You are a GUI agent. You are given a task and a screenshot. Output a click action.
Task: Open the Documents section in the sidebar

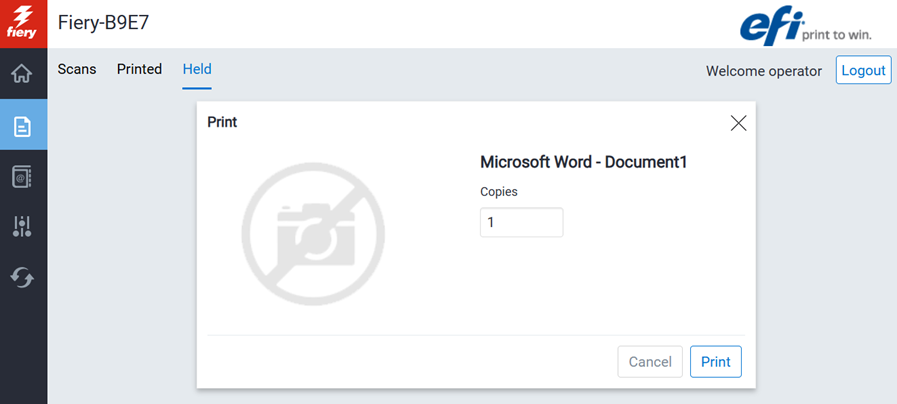click(22, 126)
